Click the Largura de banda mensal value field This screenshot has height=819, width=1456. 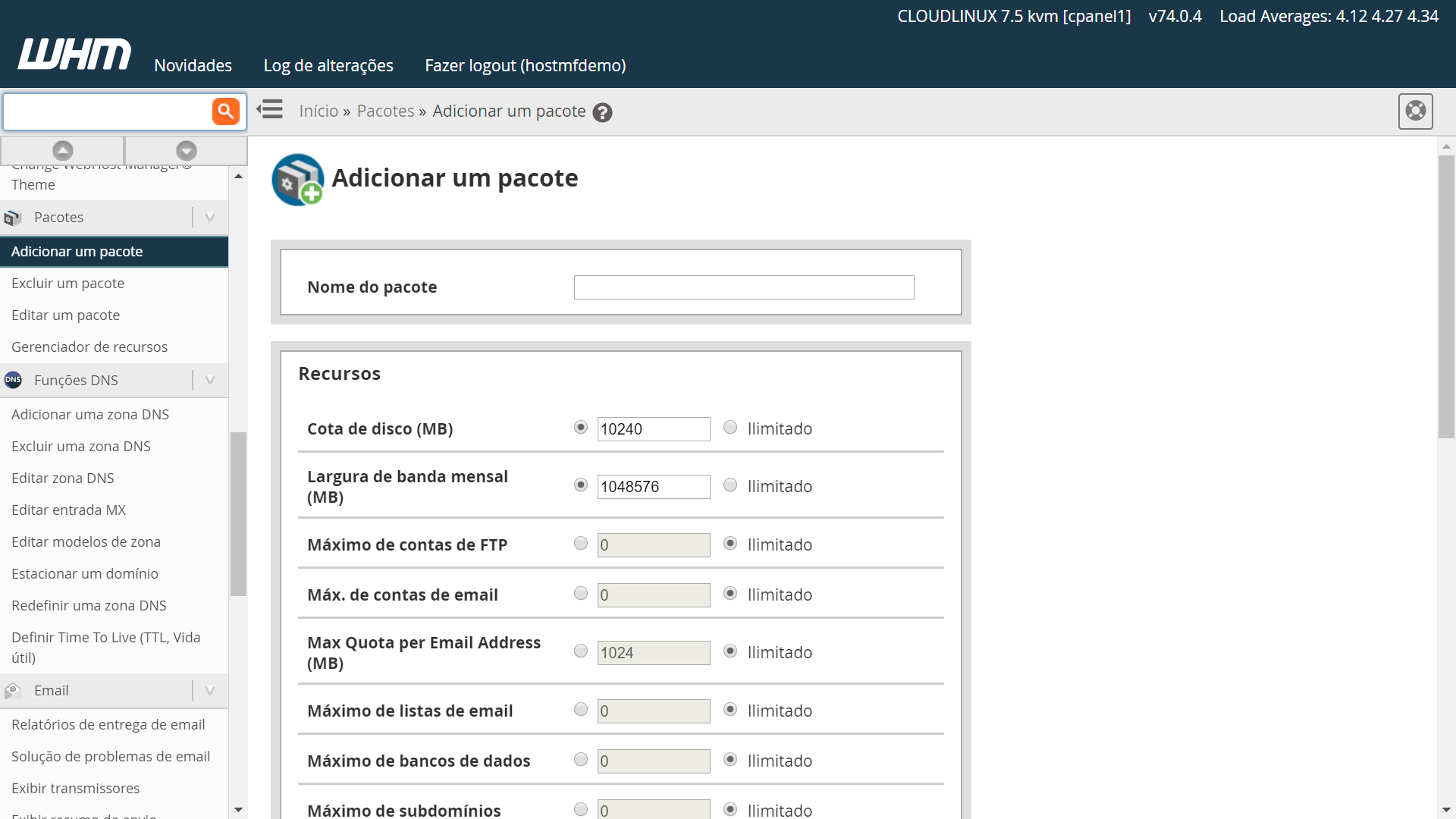click(x=654, y=487)
